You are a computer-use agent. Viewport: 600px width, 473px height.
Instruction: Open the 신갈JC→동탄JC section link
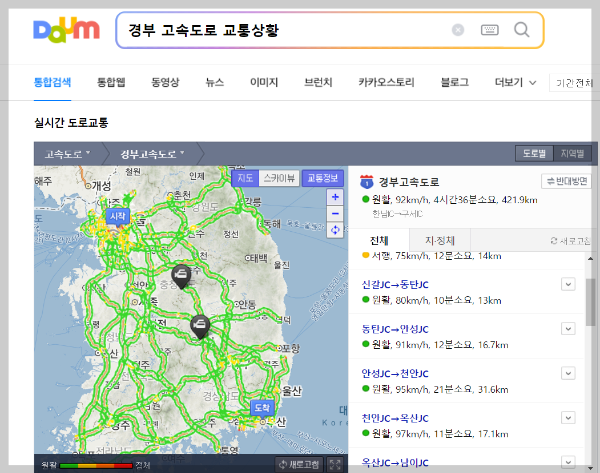point(395,285)
